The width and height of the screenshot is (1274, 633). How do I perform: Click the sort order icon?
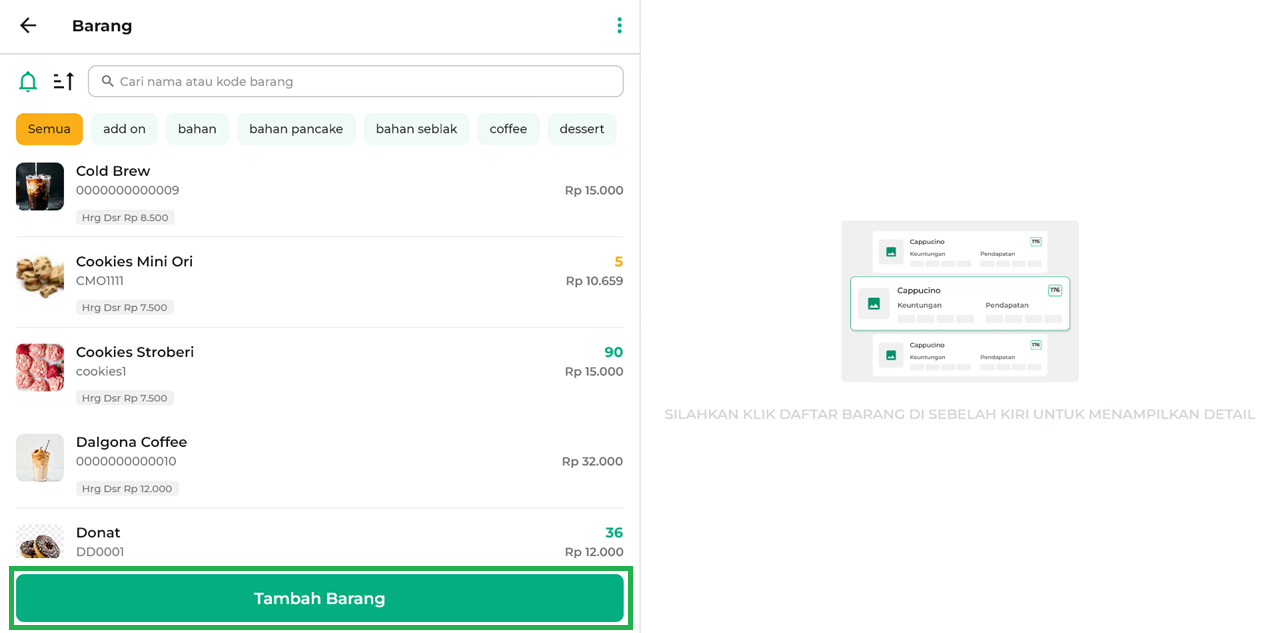click(64, 82)
